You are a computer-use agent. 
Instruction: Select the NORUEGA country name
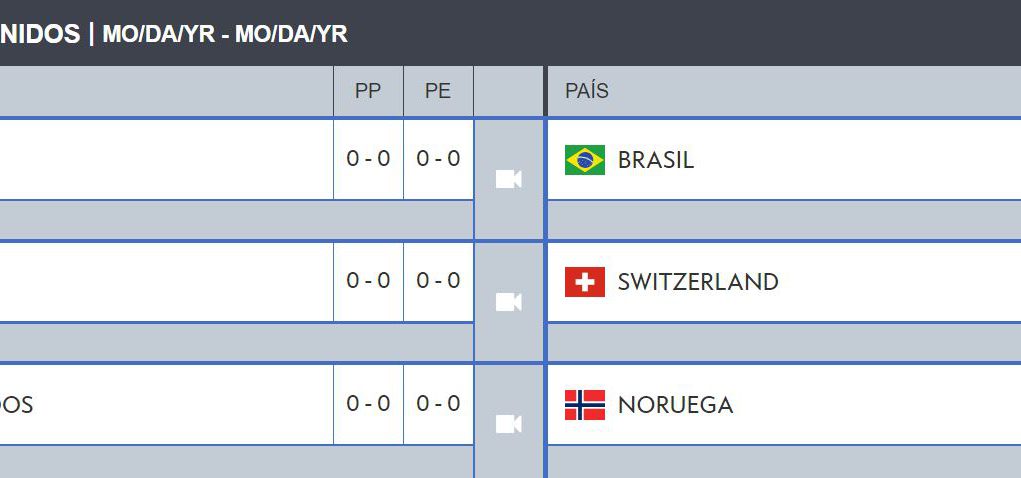pos(675,405)
